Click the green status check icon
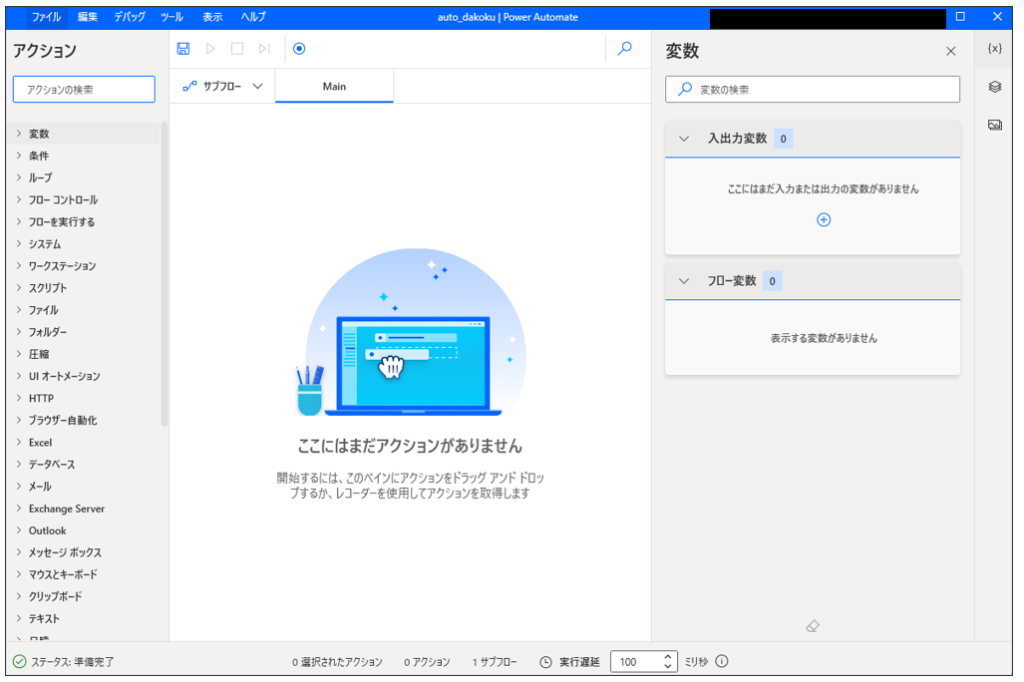1024x682 pixels. (20, 662)
